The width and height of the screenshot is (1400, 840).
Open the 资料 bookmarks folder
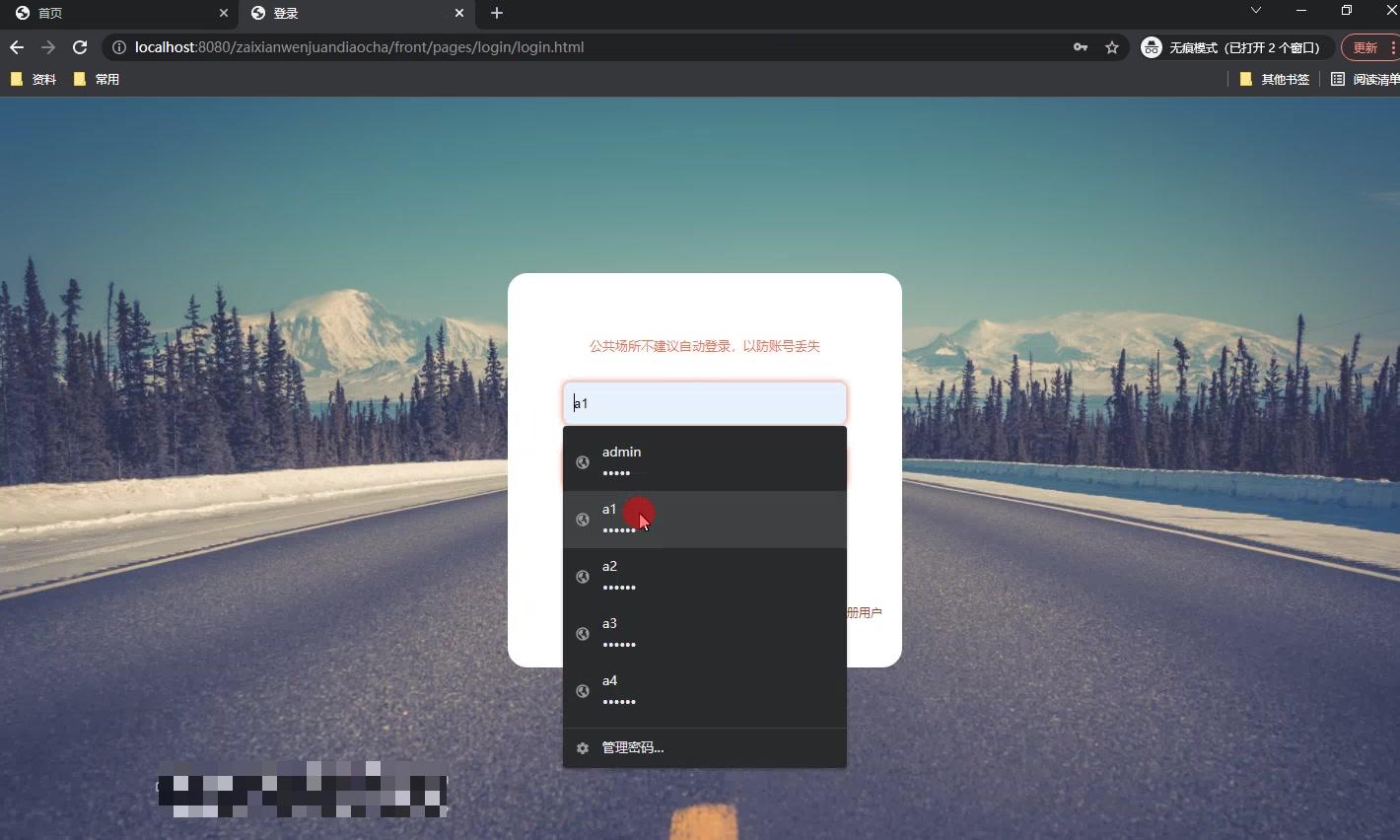click(x=34, y=79)
